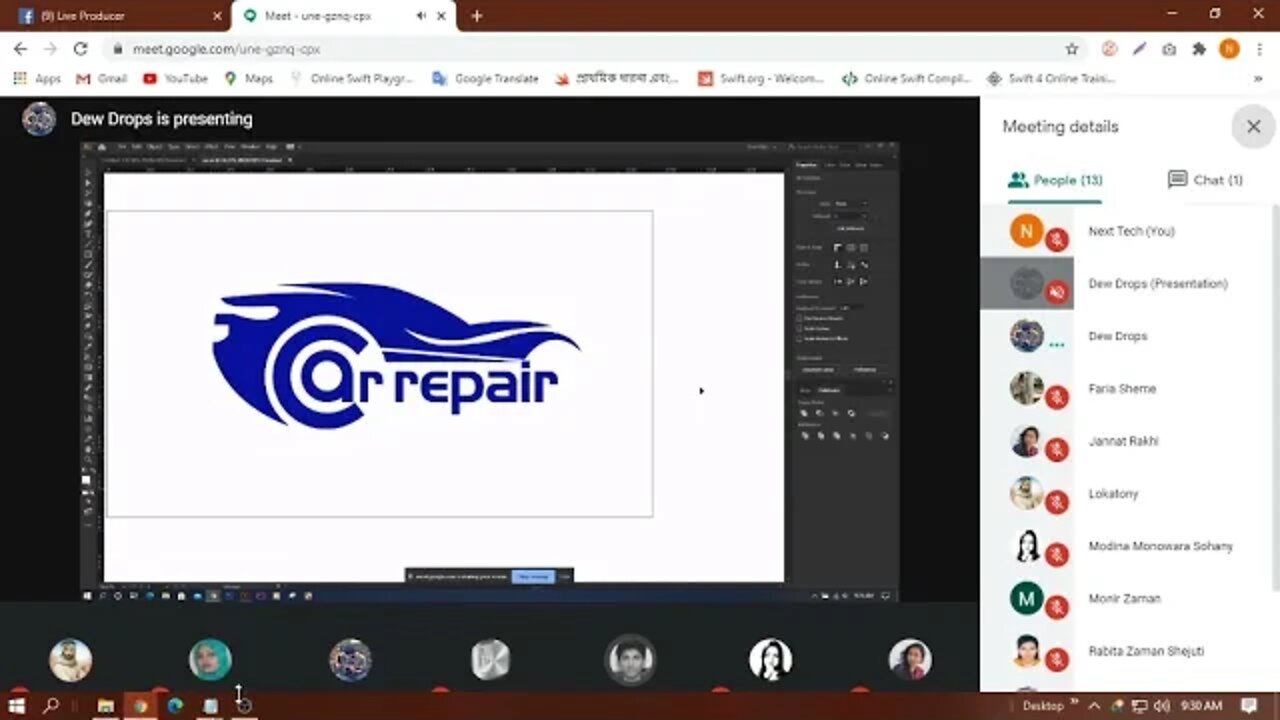
Task: Click Faria Sheme profile picture
Action: click(x=1026, y=388)
